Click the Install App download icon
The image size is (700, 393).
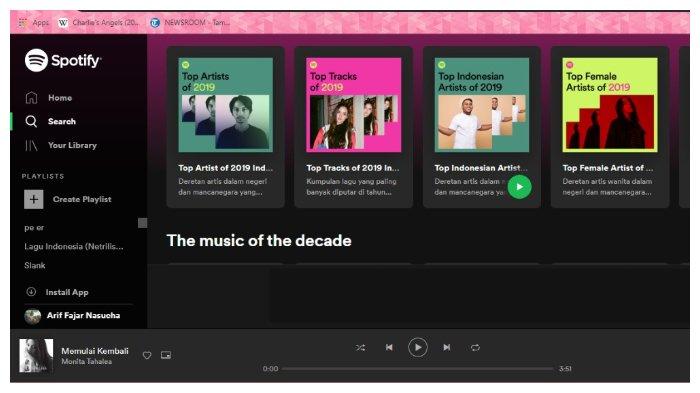pyautogui.click(x=31, y=292)
